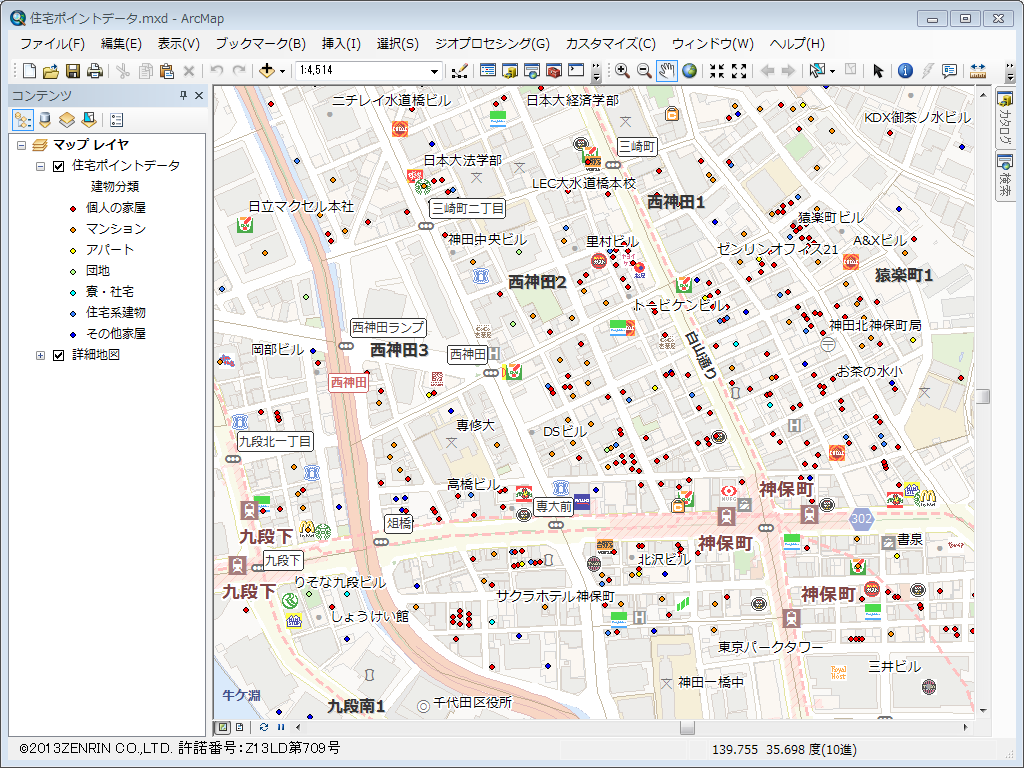Show Standard toolbar overflow options
Image resolution: width=1024 pixels, height=768 pixels.
click(596, 71)
